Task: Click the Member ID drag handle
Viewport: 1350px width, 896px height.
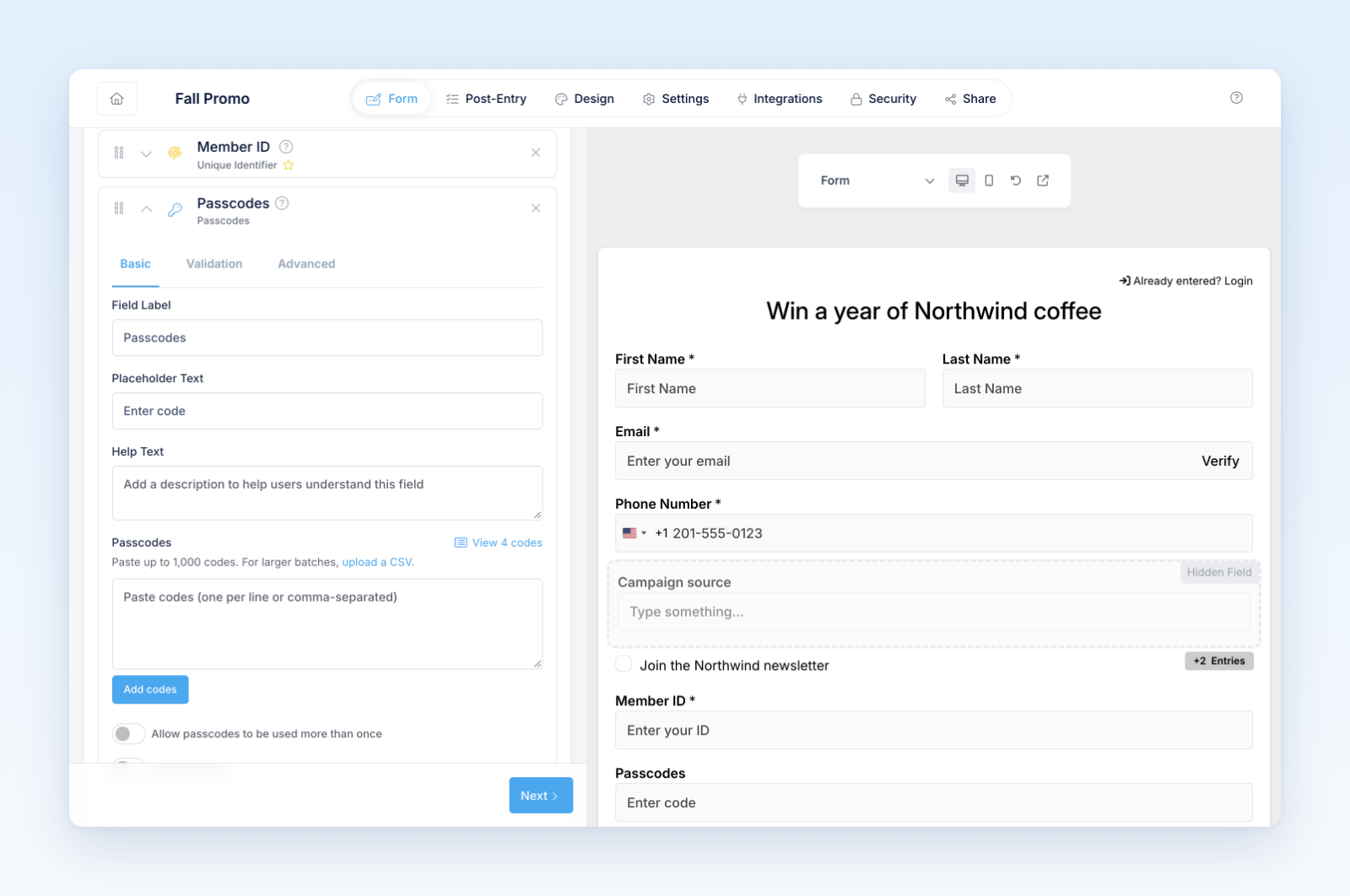Action: [119, 153]
